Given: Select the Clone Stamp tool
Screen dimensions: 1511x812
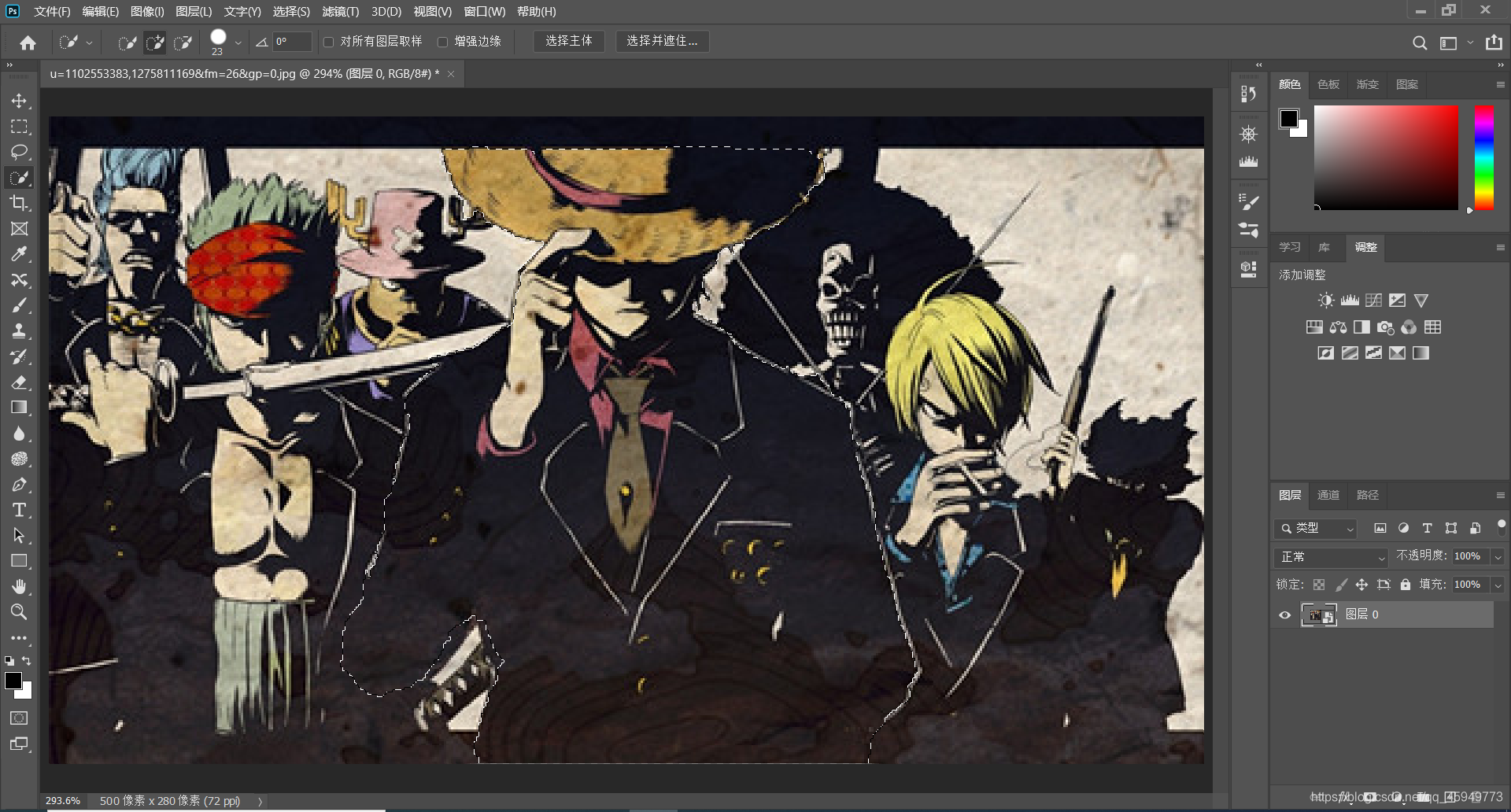Looking at the screenshot, I should [x=19, y=330].
